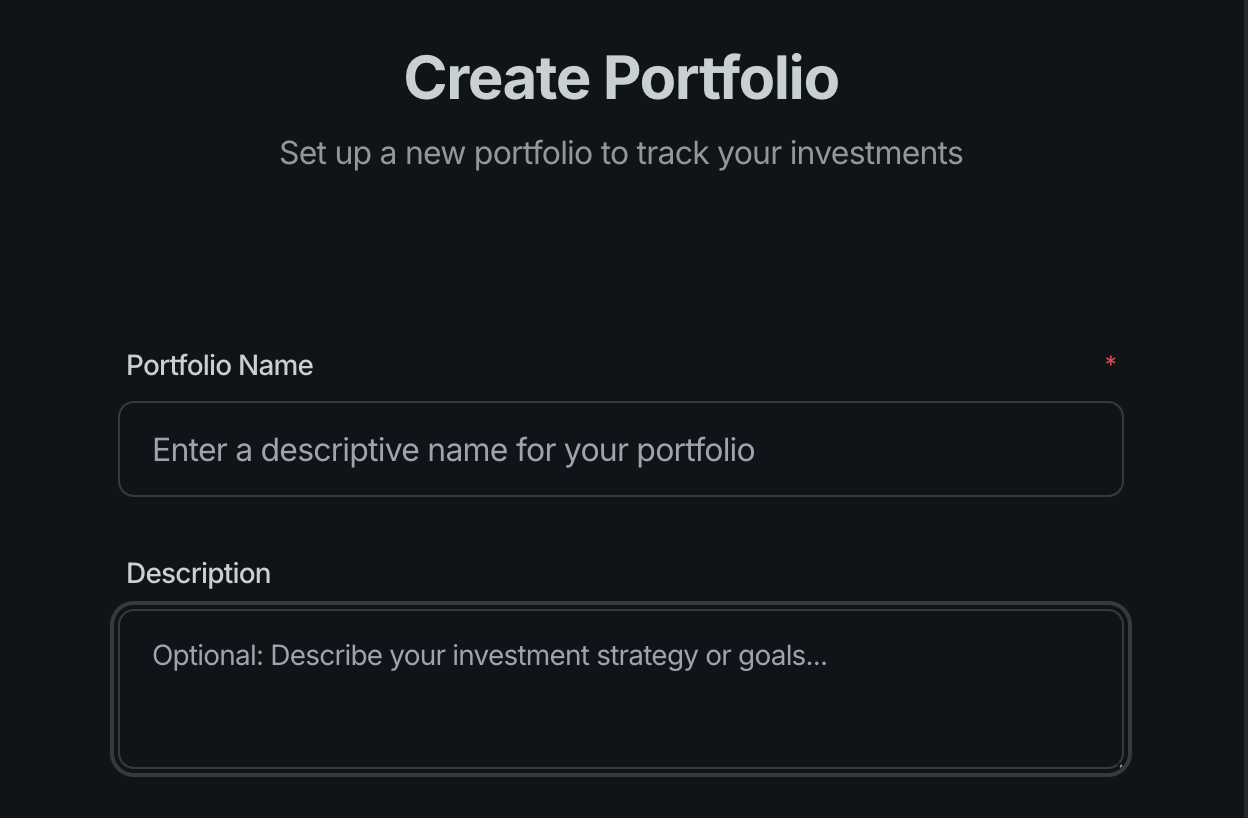This screenshot has width=1248, height=818.
Task: Click the Portfolio Name field placeholder text
Action: click(x=453, y=450)
